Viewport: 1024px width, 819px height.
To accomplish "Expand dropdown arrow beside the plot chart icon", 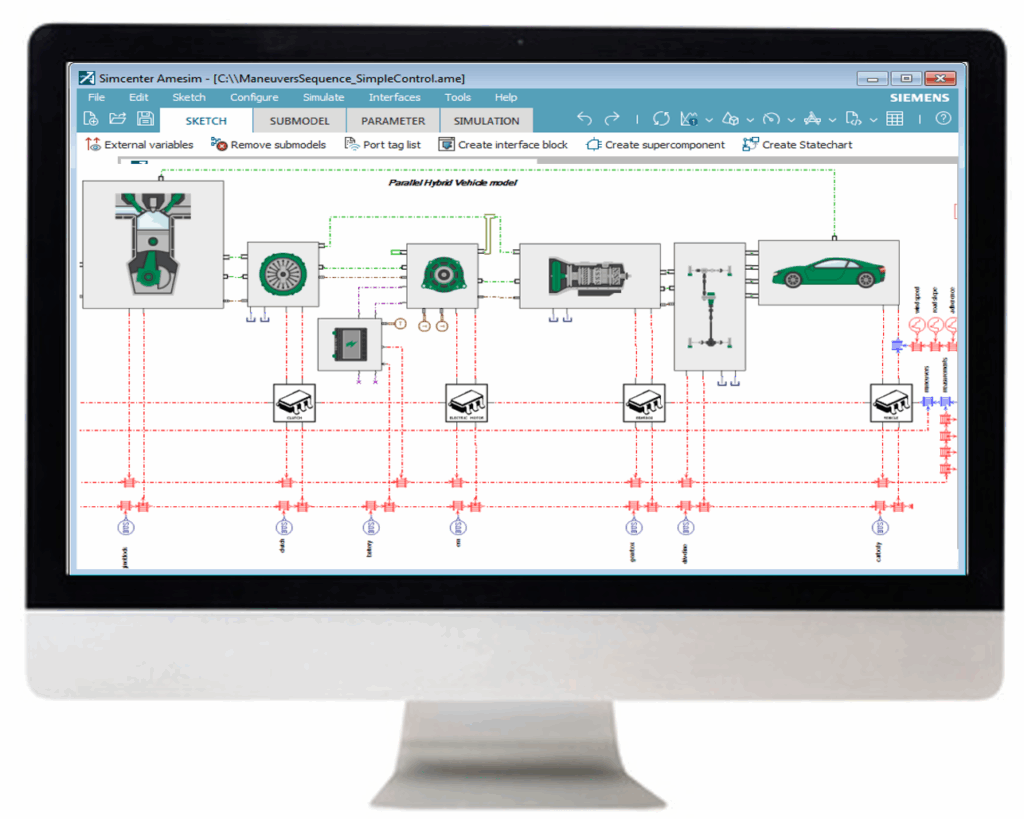I will [x=709, y=120].
